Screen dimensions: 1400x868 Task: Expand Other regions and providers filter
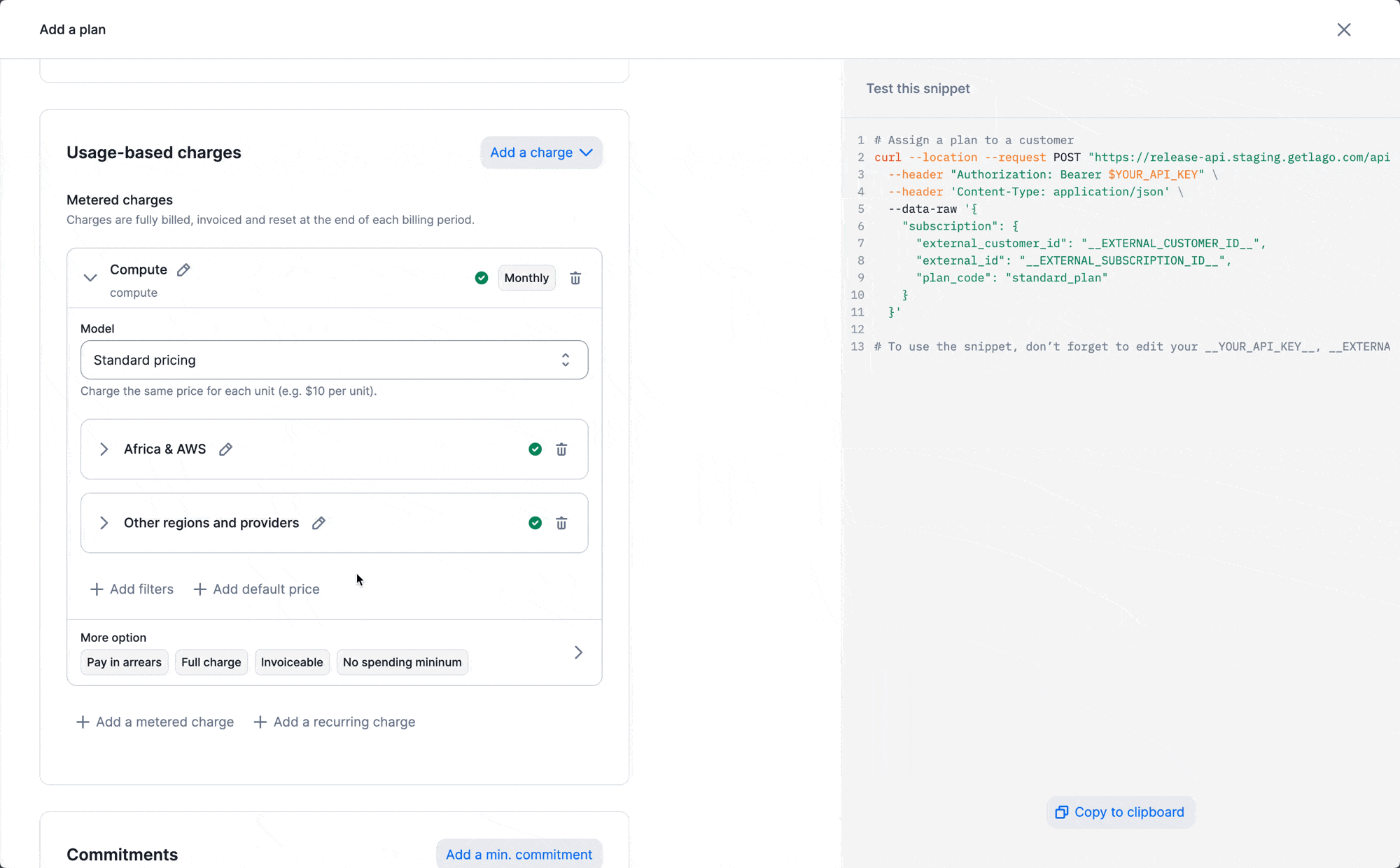coord(104,523)
